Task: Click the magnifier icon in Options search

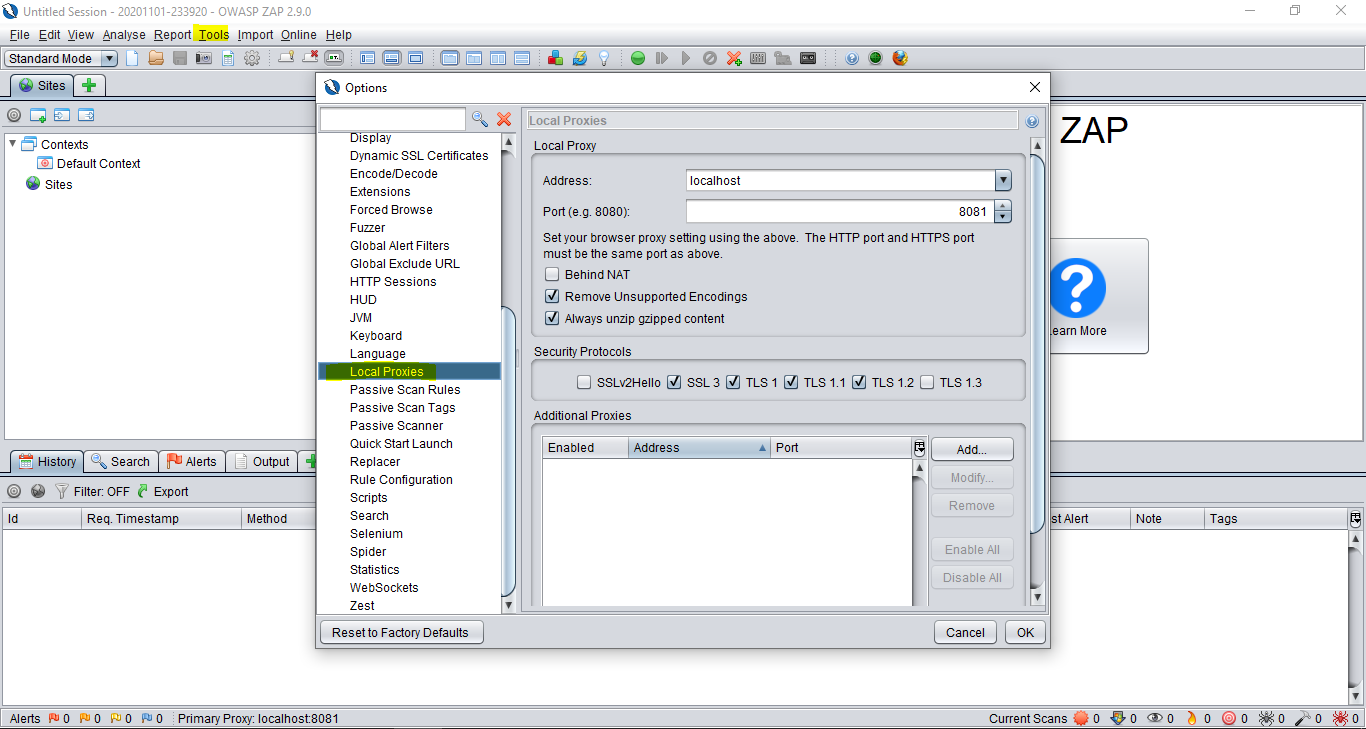Action: 480,119
